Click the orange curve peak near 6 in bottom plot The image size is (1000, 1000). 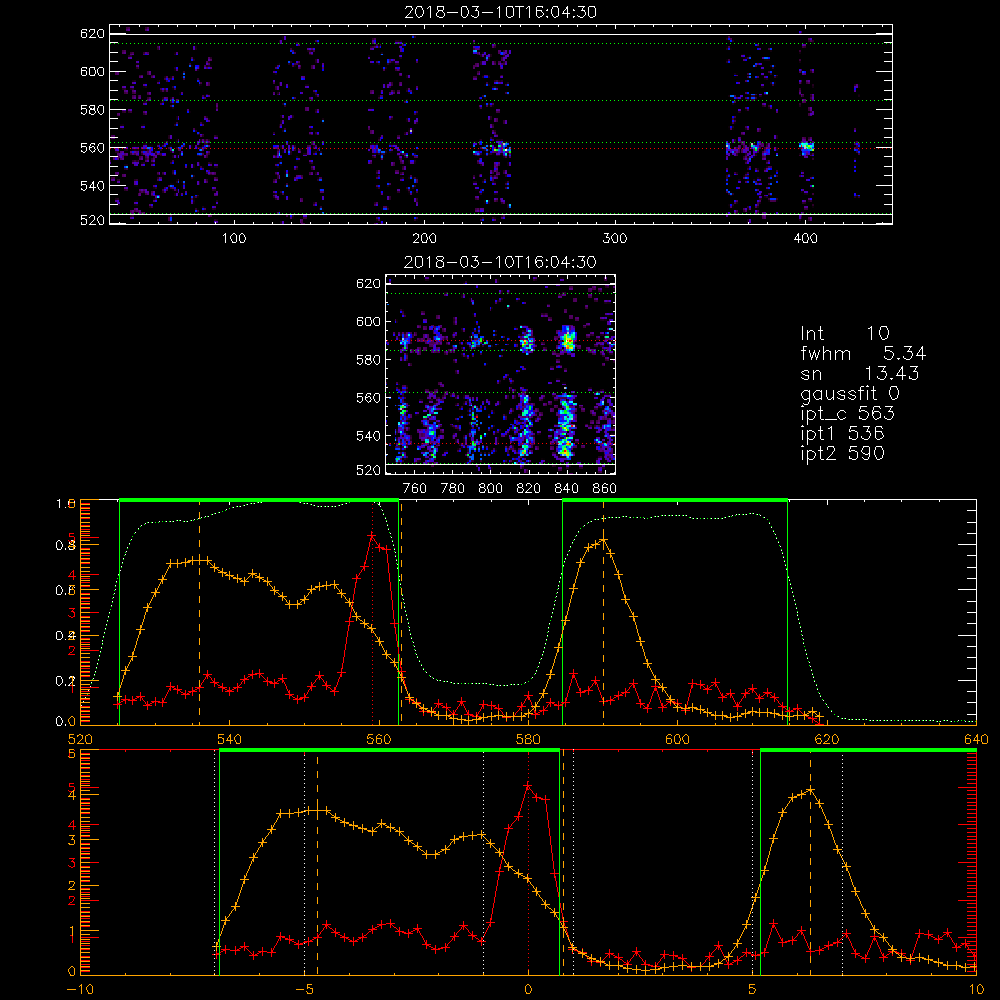(811, 790)
